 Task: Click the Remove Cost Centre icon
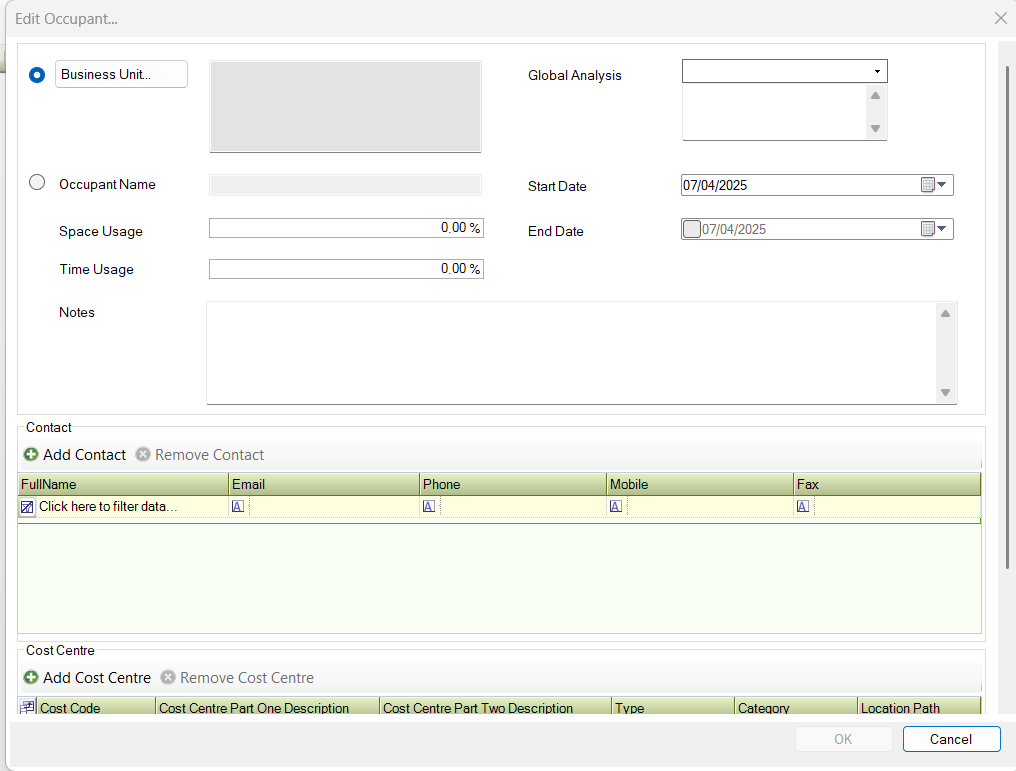166,677
